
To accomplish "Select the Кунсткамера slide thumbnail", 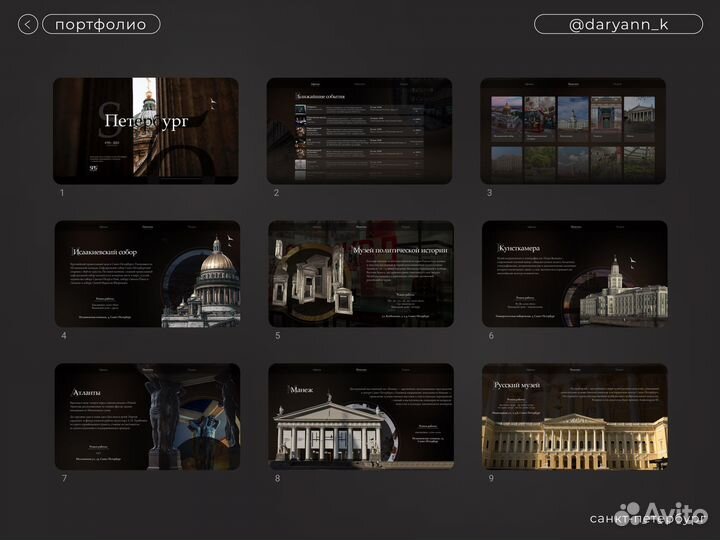I will pos(573,274).
